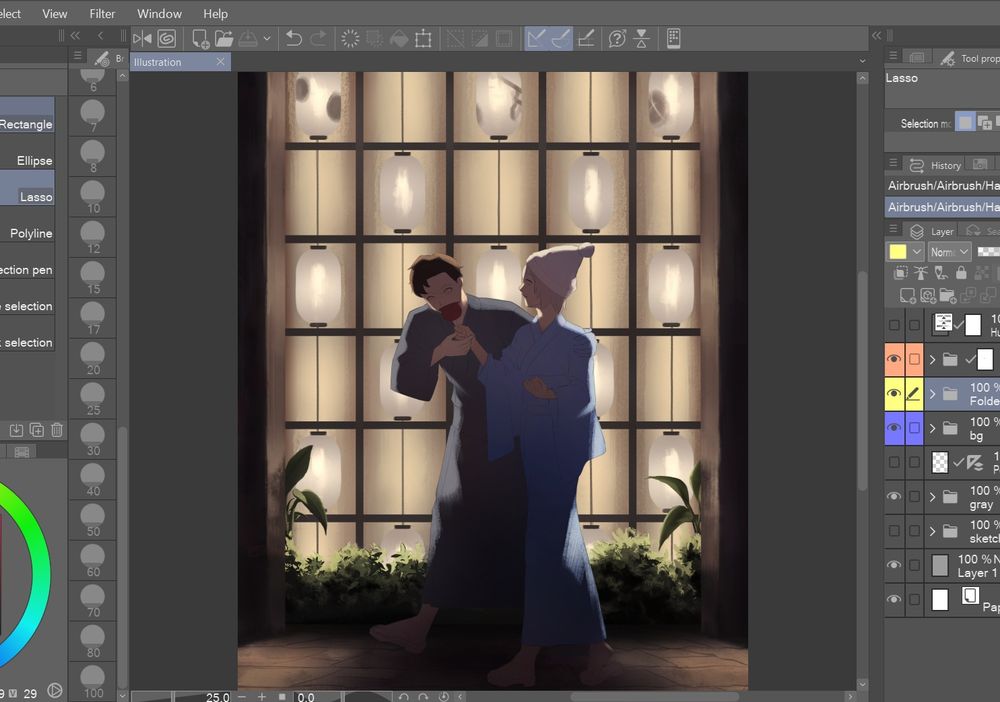Redo the undone action
The height and width of the screenshot is (702, 1000).
click(x=318, y=39)
